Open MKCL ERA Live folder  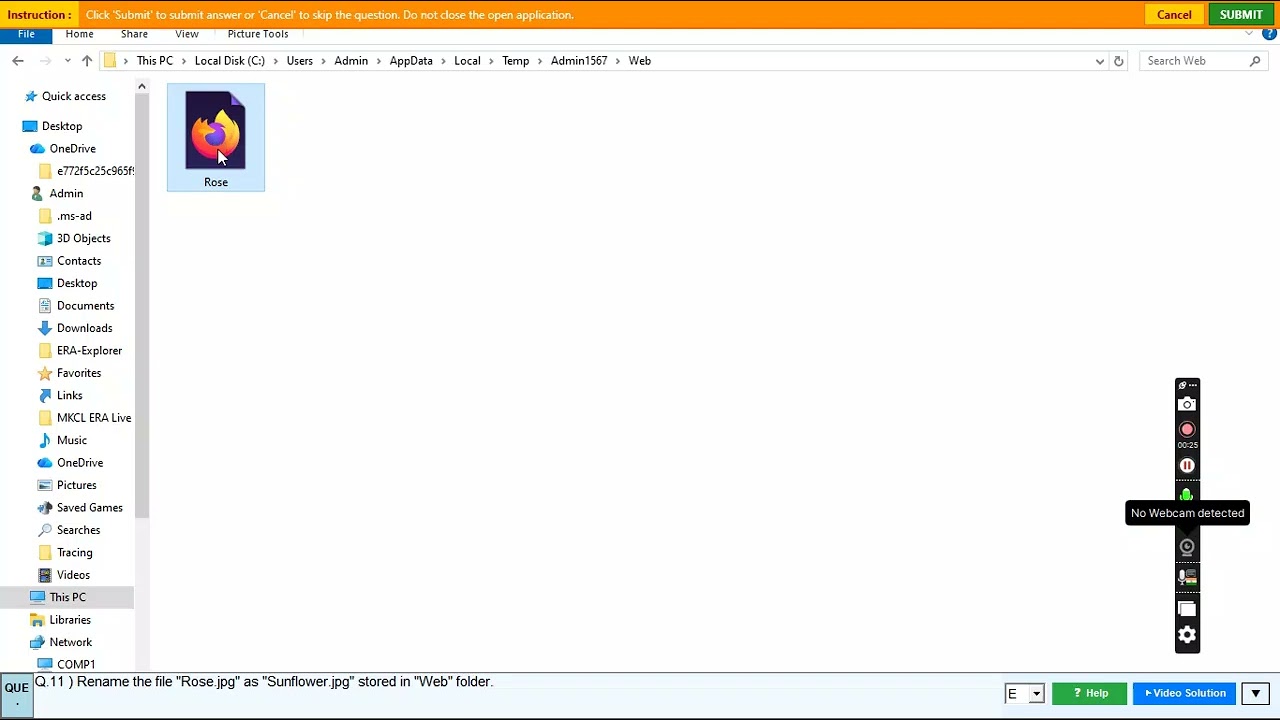click(x=94, y=418)
